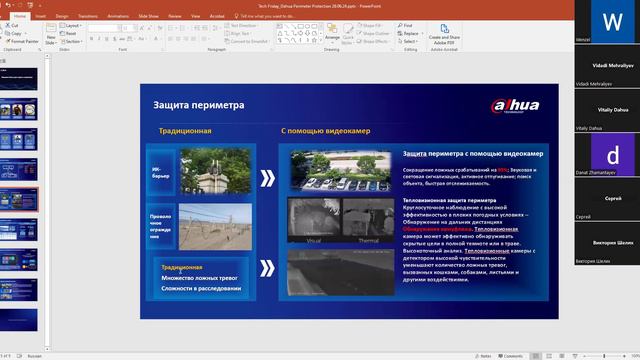Viewport: 640px width, 360px height.
Task: Click the С помощью видеокамер heading
Action: pos(326,131)
